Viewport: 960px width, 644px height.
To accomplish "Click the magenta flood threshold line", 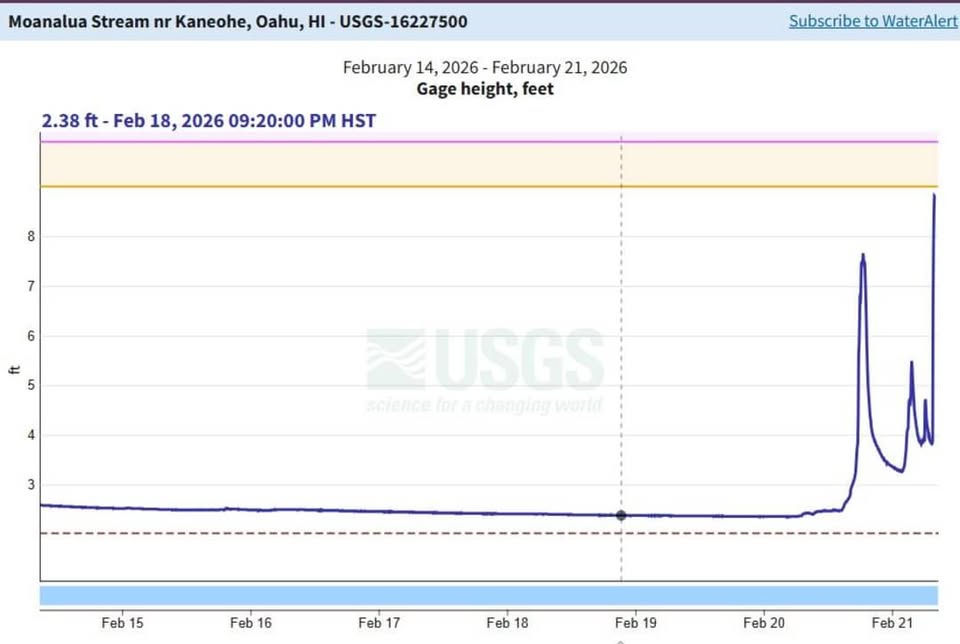I will [489, 142].
